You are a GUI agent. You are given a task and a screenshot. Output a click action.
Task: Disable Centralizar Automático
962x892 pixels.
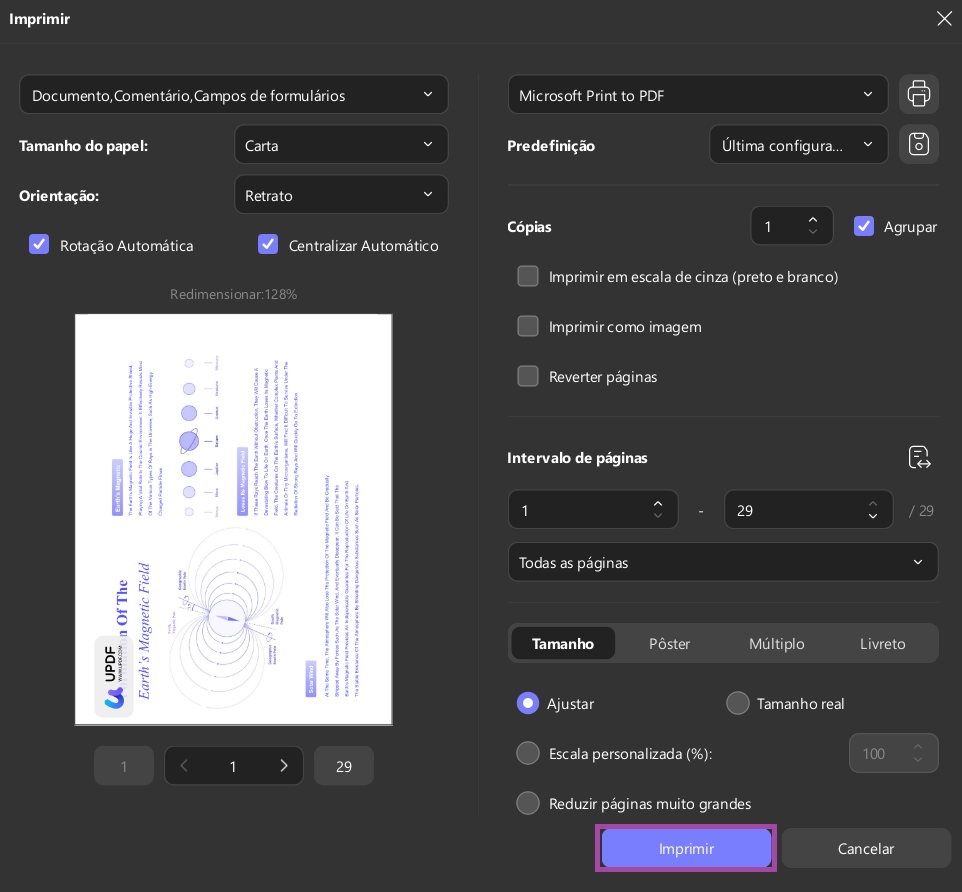(x=268, y=245)
